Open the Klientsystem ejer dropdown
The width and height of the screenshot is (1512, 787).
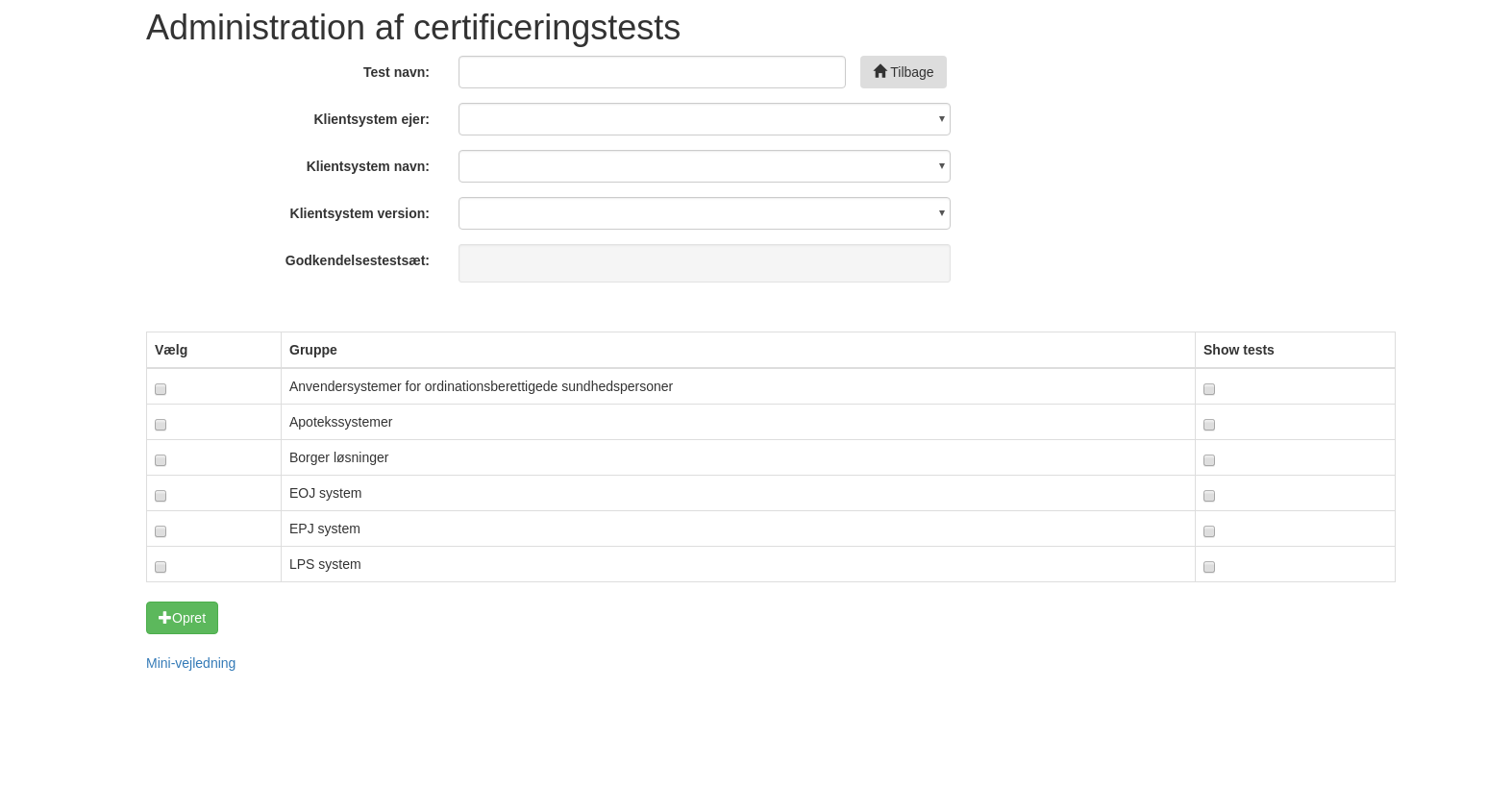click(x=704, y=119)
